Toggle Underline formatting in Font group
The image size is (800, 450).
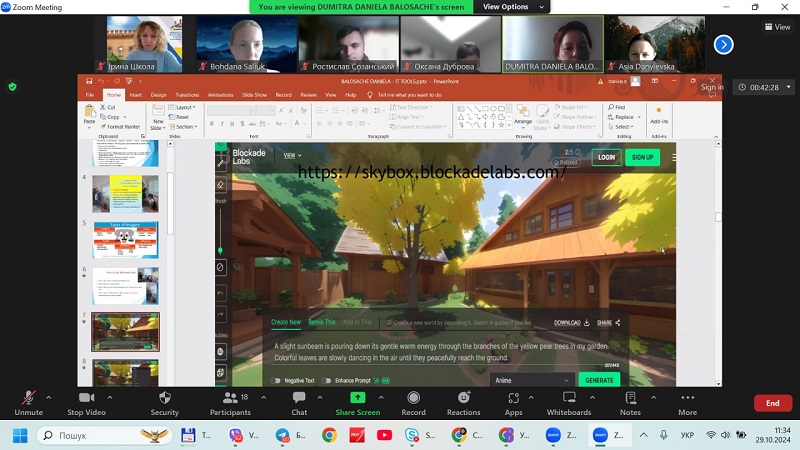click(x=232, y=123)
